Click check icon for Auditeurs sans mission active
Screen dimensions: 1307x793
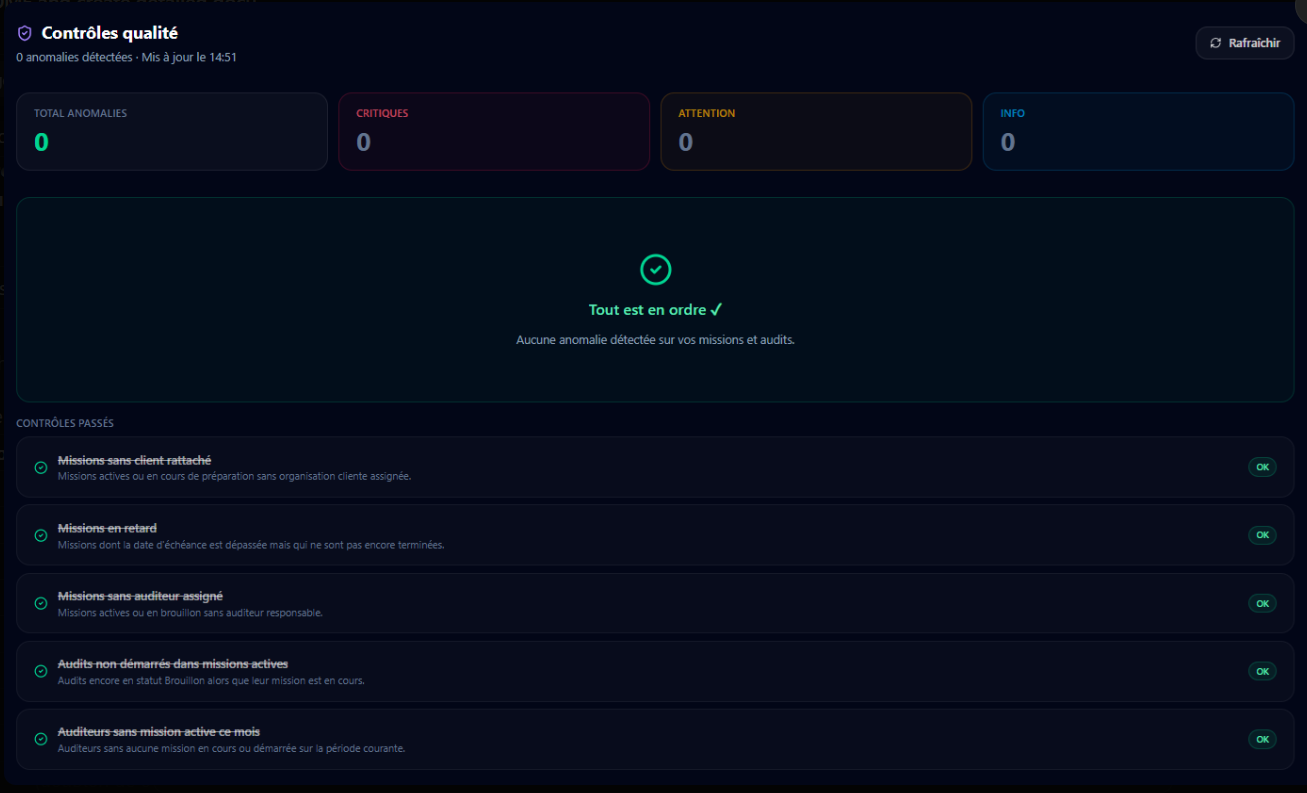coord(41,739)
